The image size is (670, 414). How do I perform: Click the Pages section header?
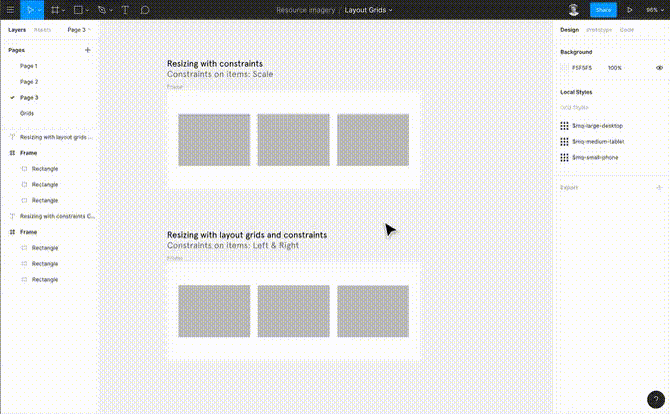click(x=17, y=50)
